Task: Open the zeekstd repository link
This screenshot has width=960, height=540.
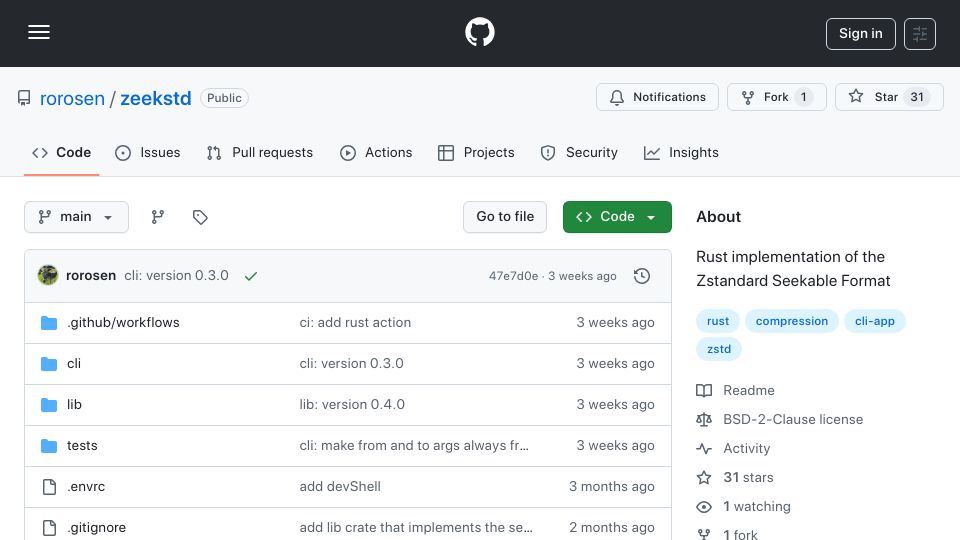Action: [x=156, y=98]
